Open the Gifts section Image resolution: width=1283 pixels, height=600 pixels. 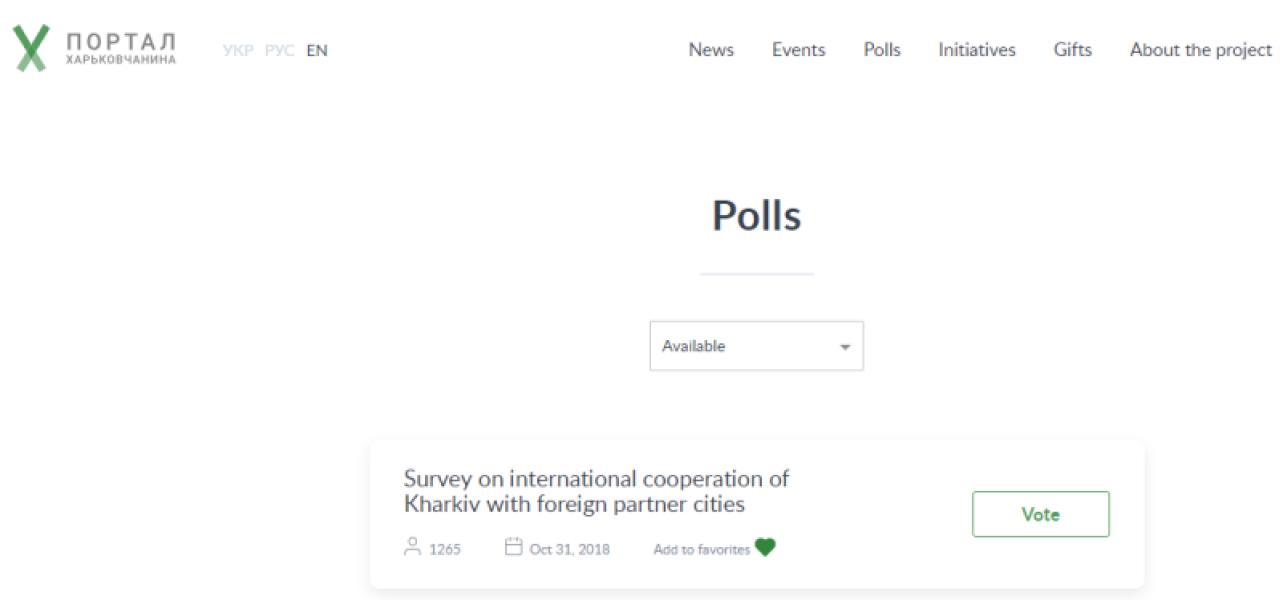pyautogui.click(x=1073, y=50)
